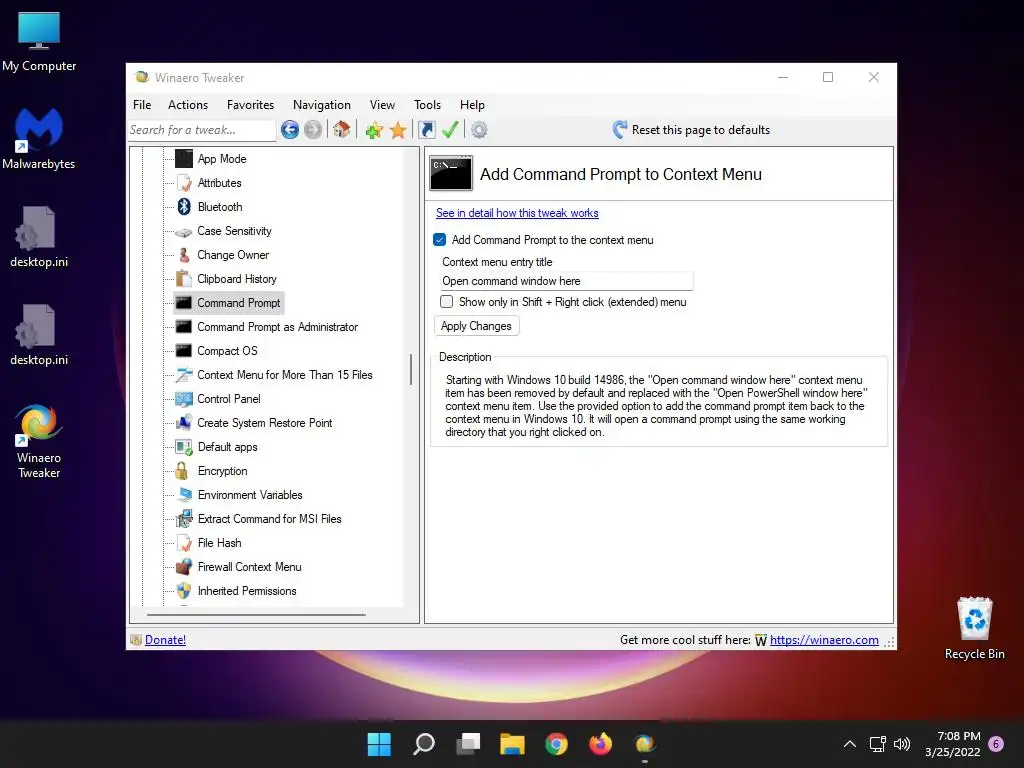Open the Recycle Bin desktop icon

click(x=974, y=628)
